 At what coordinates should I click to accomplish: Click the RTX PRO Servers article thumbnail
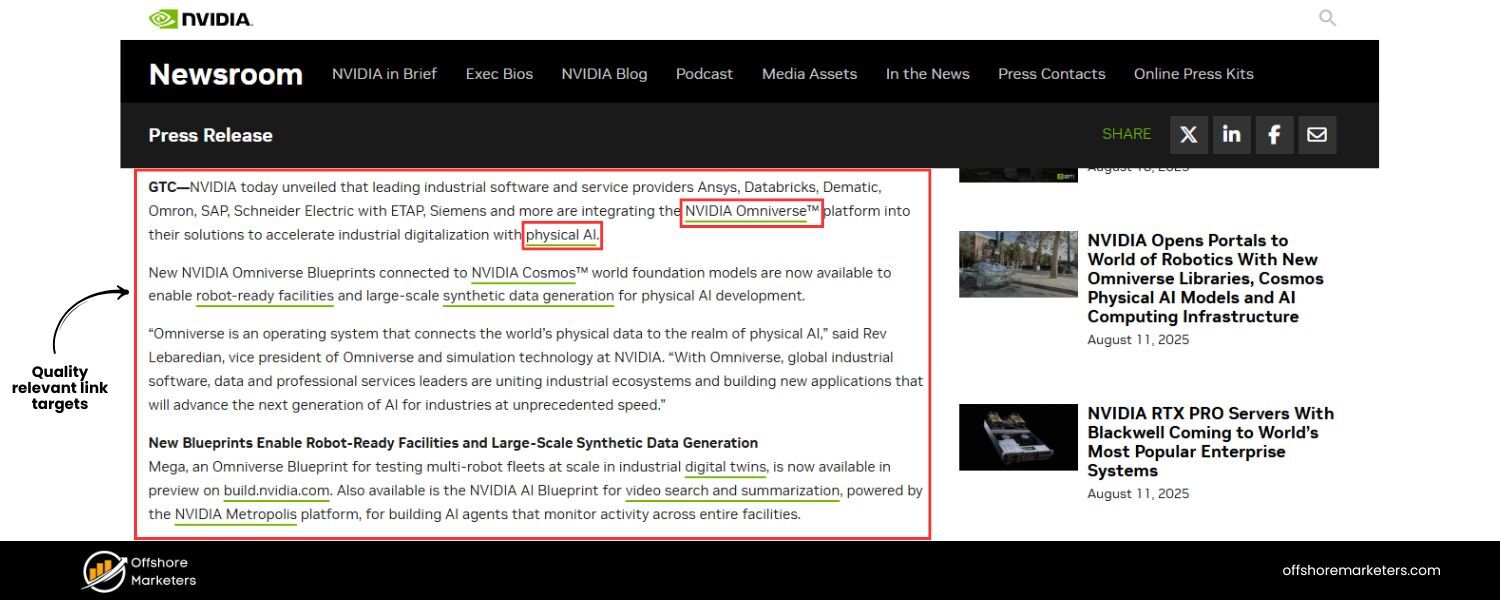pyautogui.click(x=1018, y=437)
